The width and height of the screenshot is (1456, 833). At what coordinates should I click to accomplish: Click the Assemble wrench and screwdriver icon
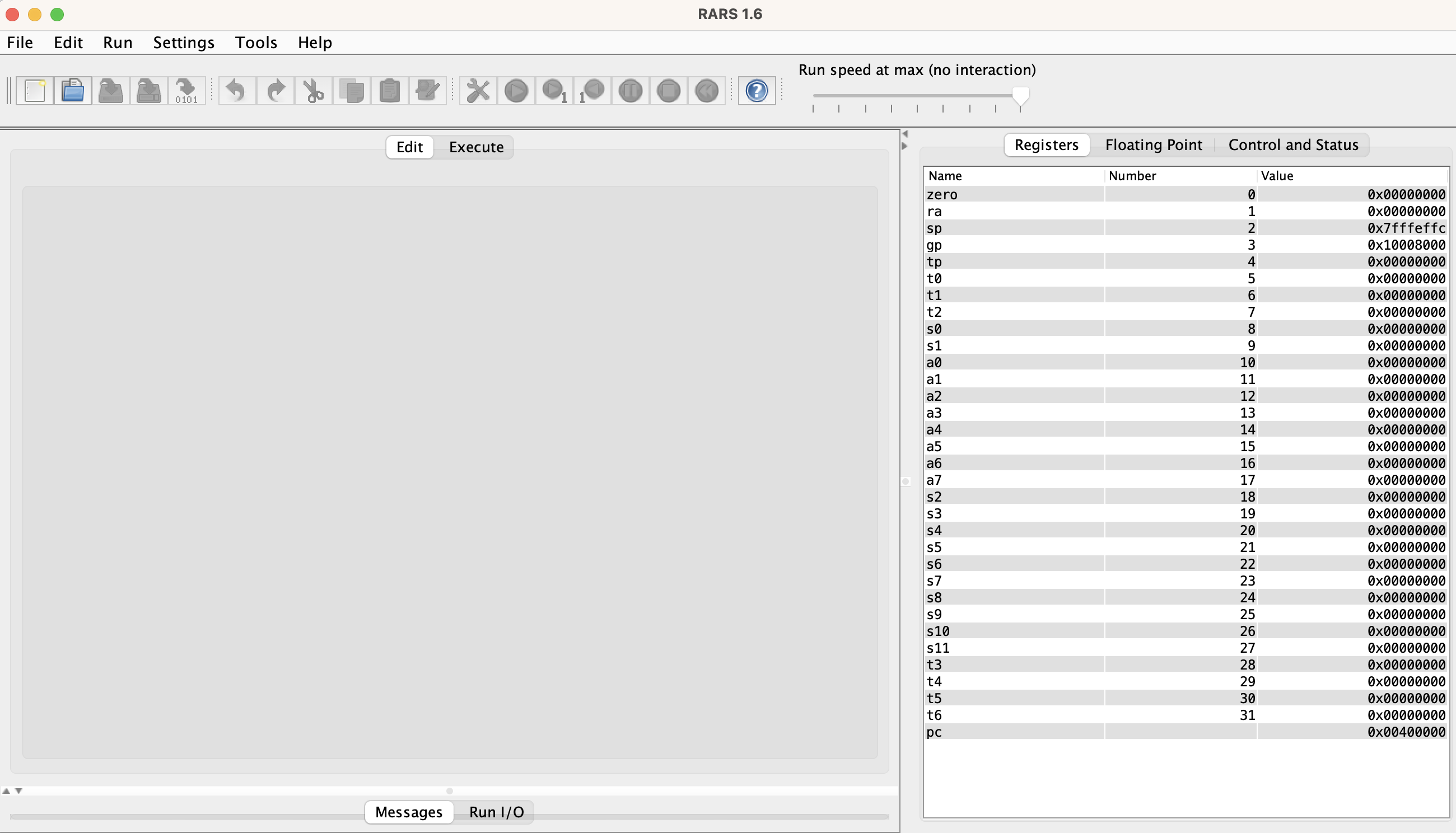(478, 90)
